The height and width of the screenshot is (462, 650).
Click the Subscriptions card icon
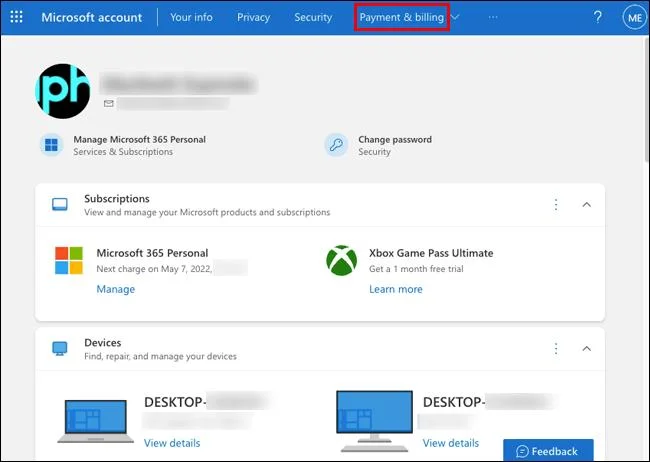tap(60, 204)
